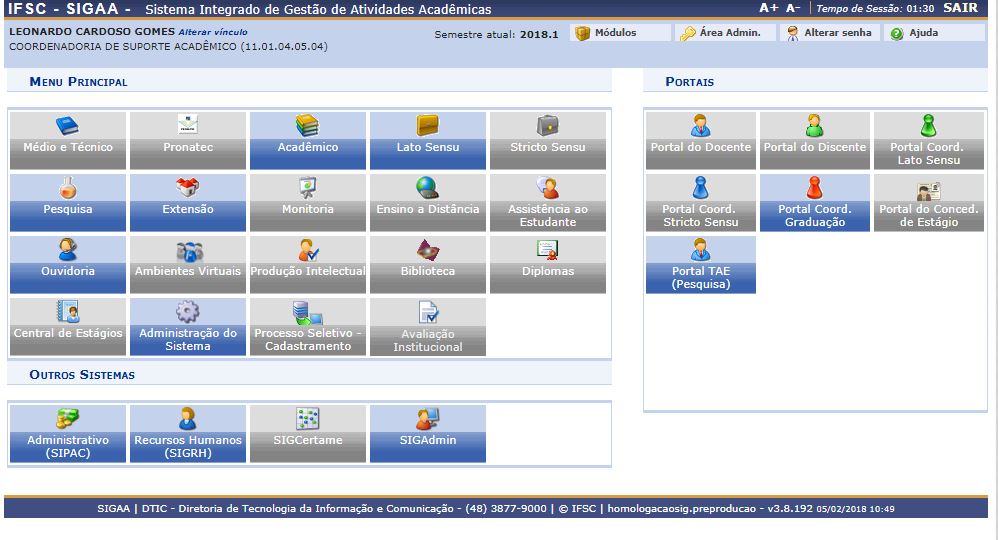Click the Alterar vínculo link
The width and height of the screenshot is (998, 540).
point(213,32)
